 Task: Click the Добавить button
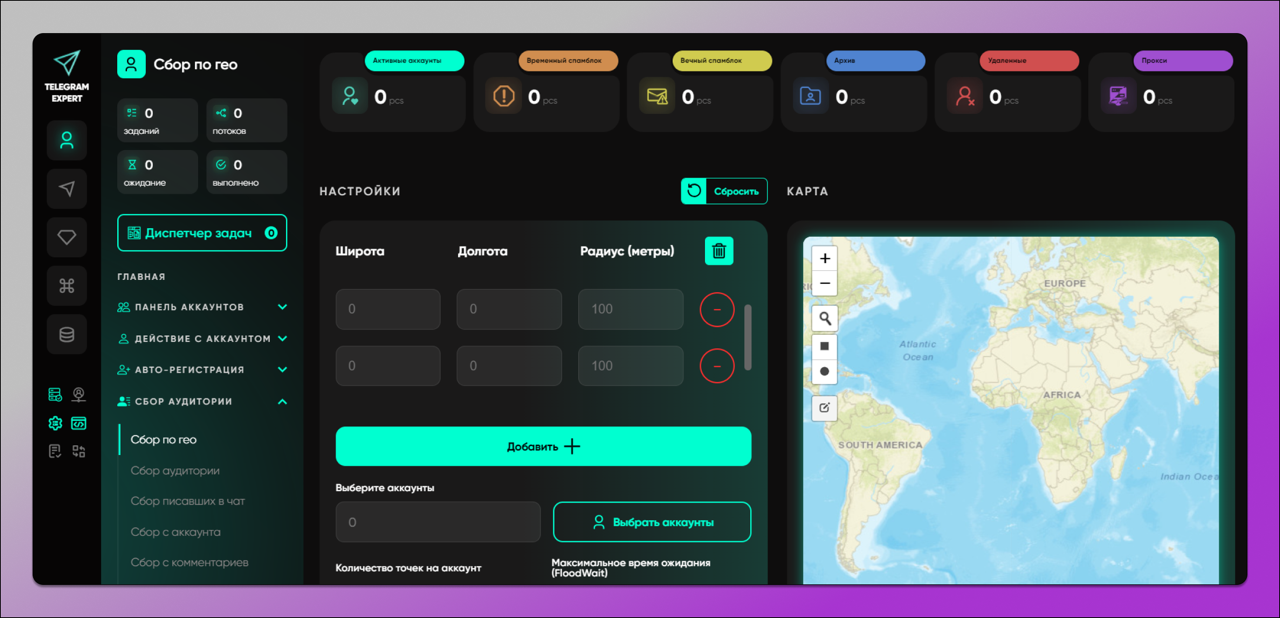[543, 446]
